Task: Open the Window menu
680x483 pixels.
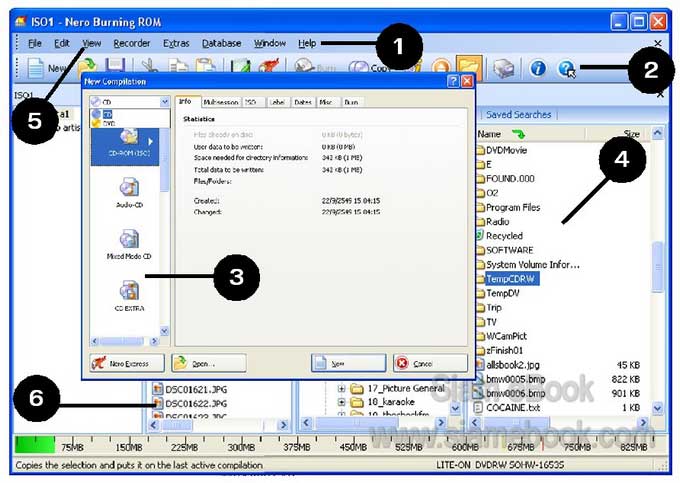Action: [x=270, y=43]
